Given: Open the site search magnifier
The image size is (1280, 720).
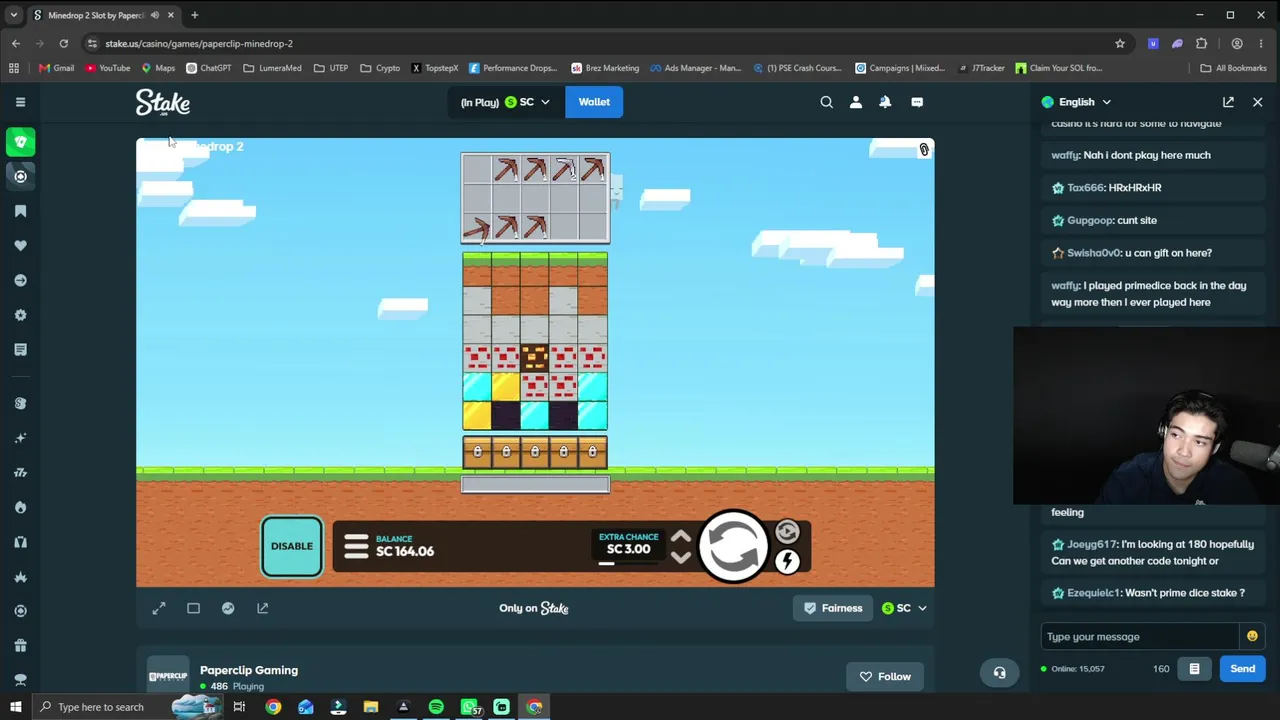Looking at the screenshot, I should (x=826, y=102).
